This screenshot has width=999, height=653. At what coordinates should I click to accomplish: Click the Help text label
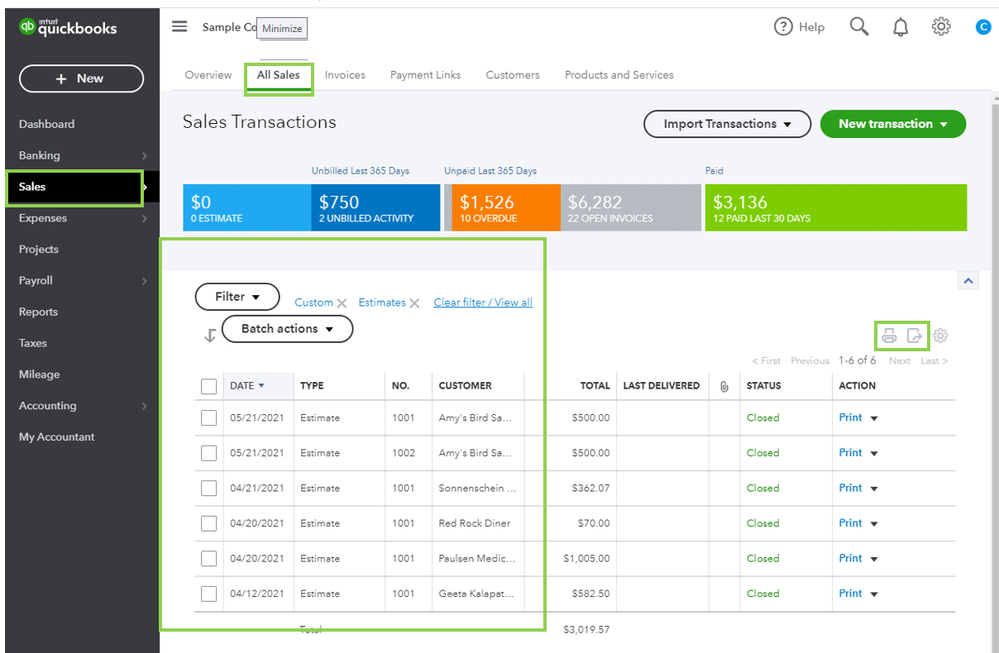pos(812,27)
